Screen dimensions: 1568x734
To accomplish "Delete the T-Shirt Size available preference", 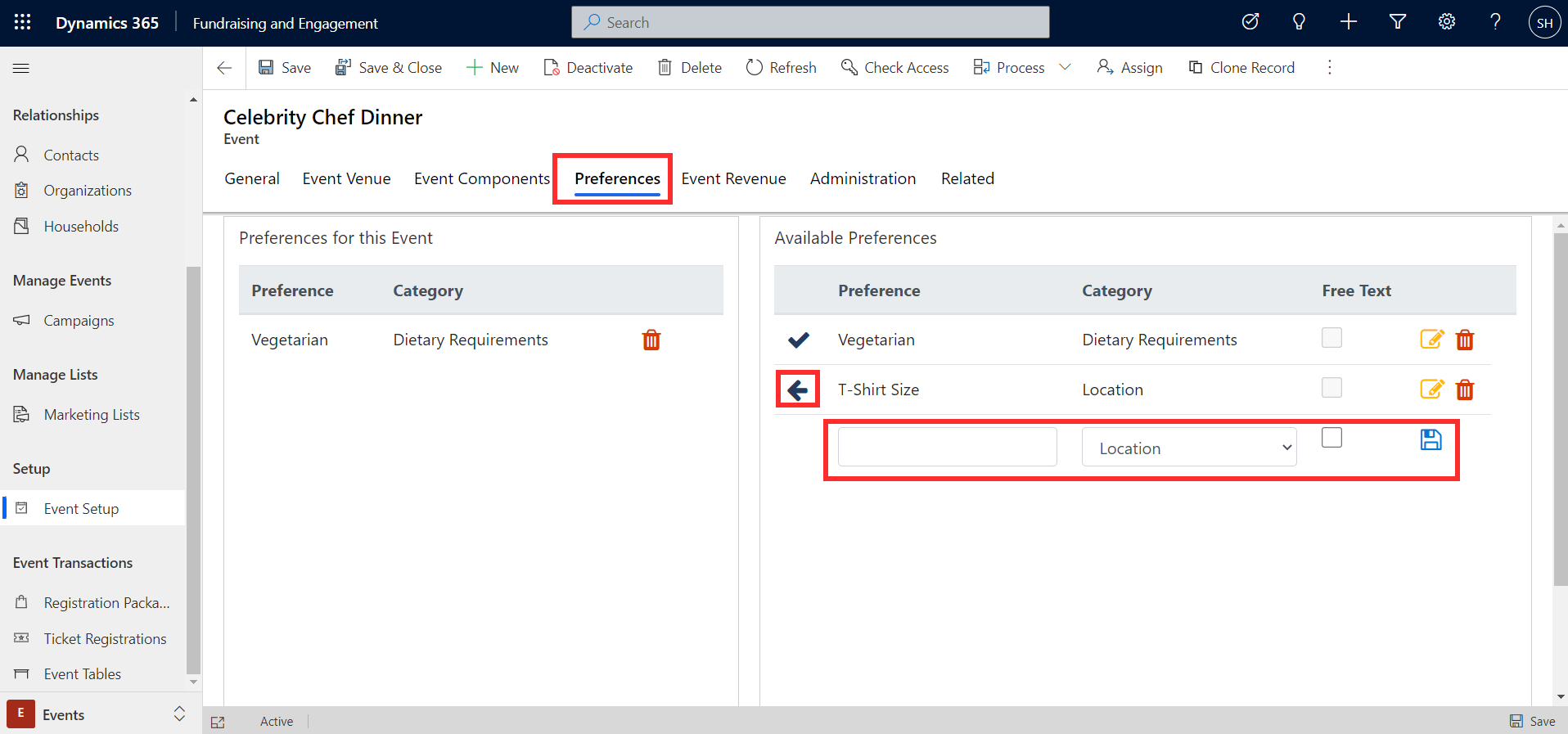I will pos(1465,390).
